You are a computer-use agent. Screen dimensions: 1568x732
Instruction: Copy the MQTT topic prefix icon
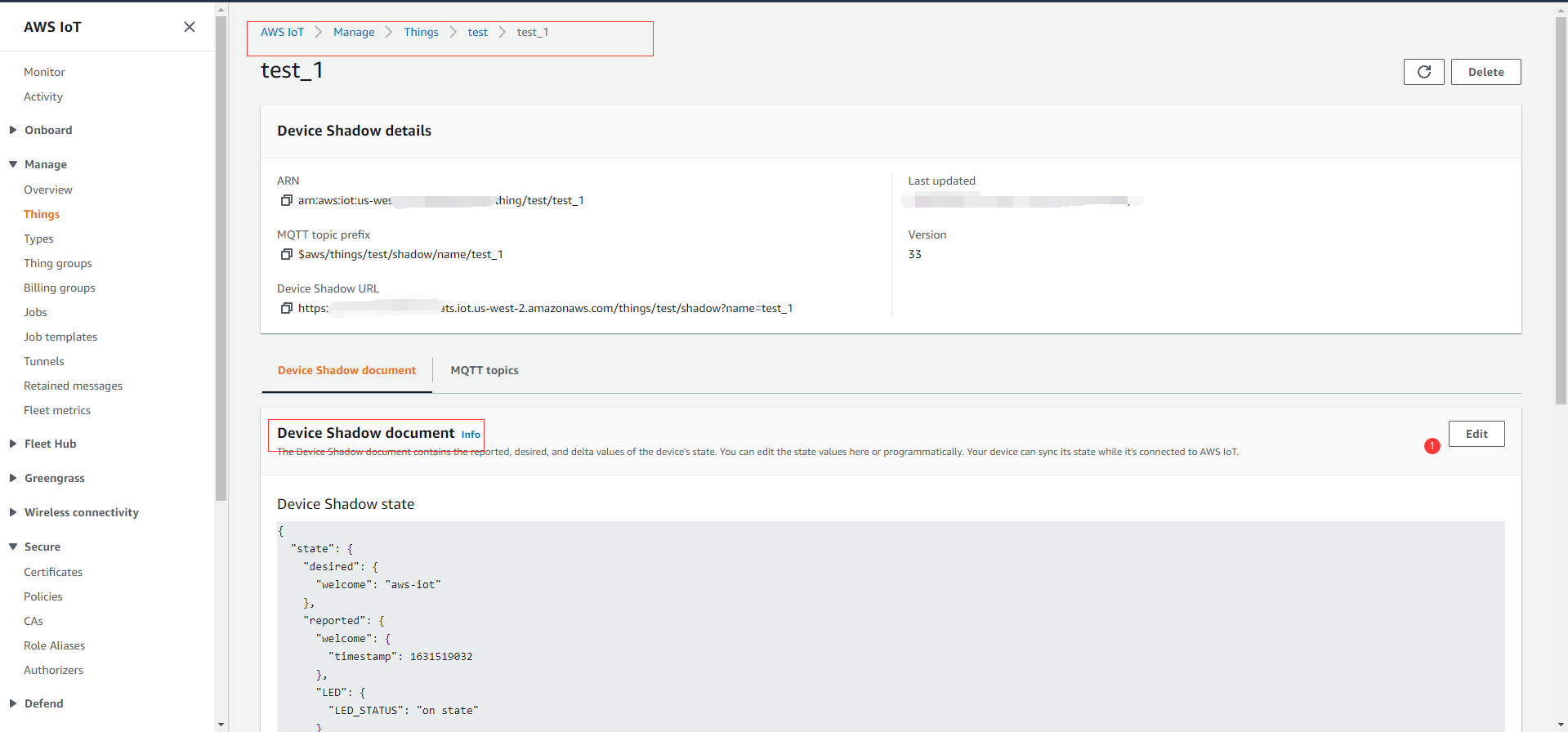pyautogui.click(x=286, y=254)
